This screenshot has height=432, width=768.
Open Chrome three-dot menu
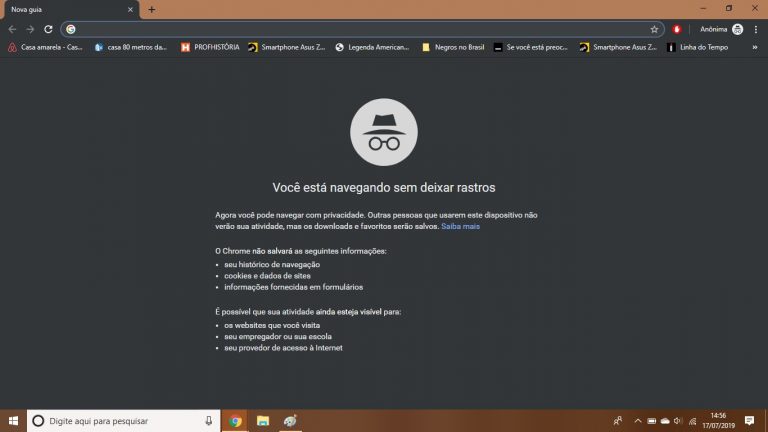point(756,29)
